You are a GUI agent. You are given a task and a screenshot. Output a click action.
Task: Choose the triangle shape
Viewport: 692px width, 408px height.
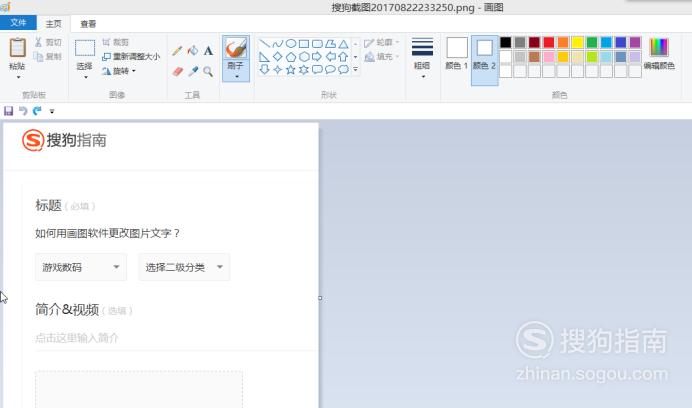tap(343, 44)
